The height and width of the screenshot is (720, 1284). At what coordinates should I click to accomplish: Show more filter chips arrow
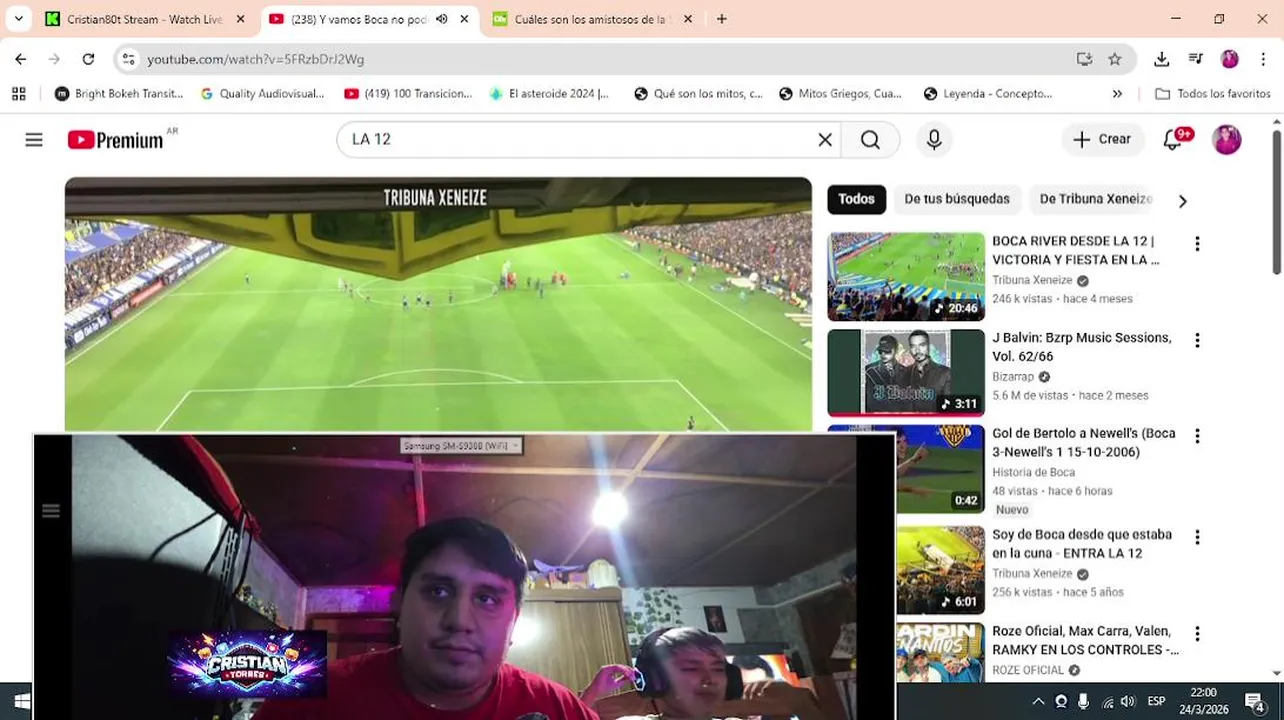(1182, 201)
